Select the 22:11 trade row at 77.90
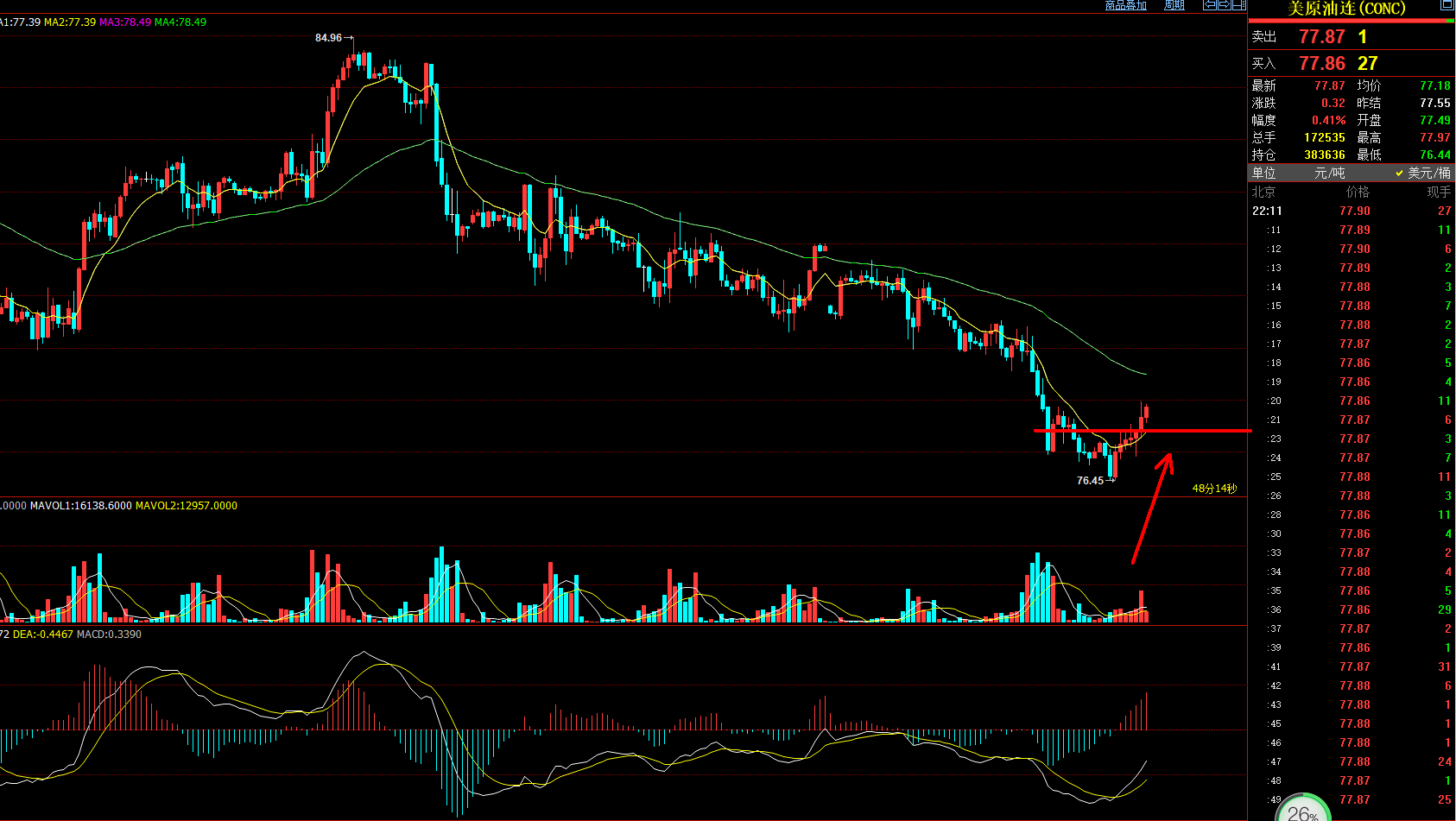Screen dimensions: 1456x821 pos(1352,211)
